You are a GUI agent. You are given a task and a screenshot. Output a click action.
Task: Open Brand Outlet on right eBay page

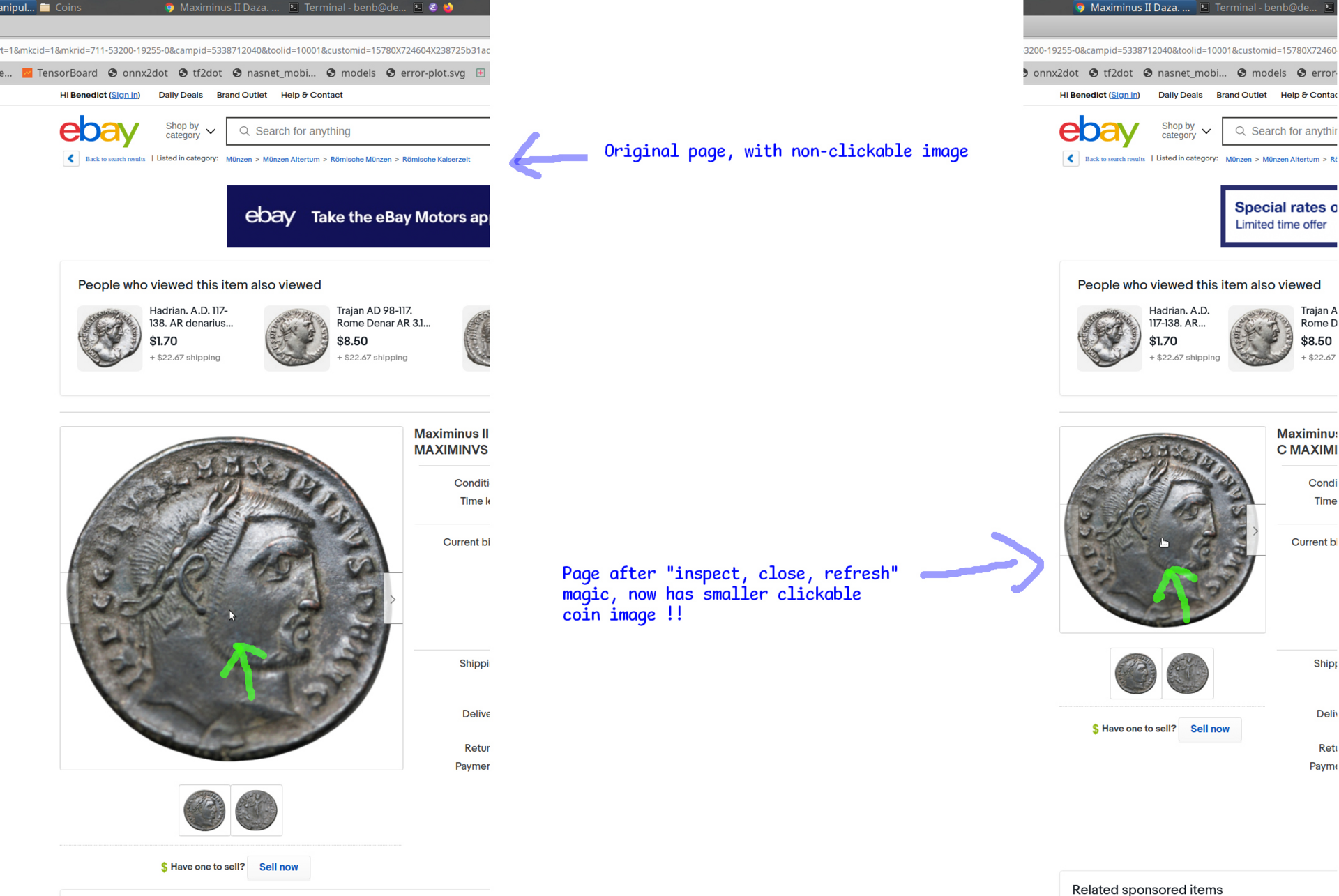coord(1242,95)
